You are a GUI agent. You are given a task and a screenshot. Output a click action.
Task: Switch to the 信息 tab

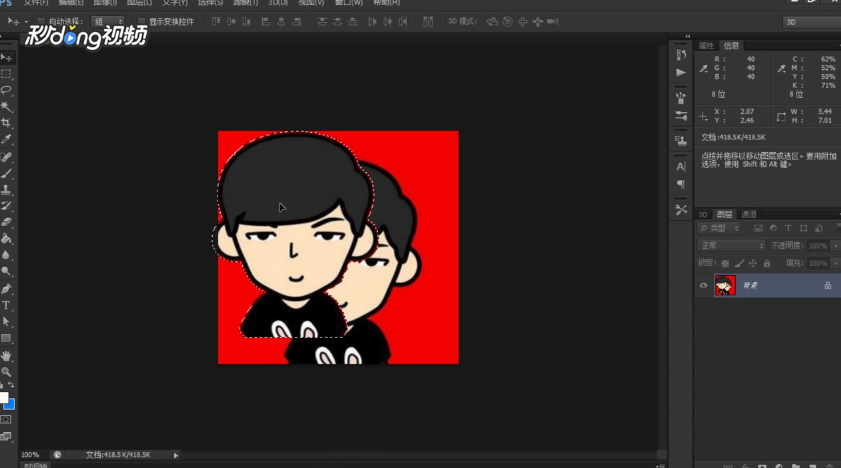coord(731,46)
